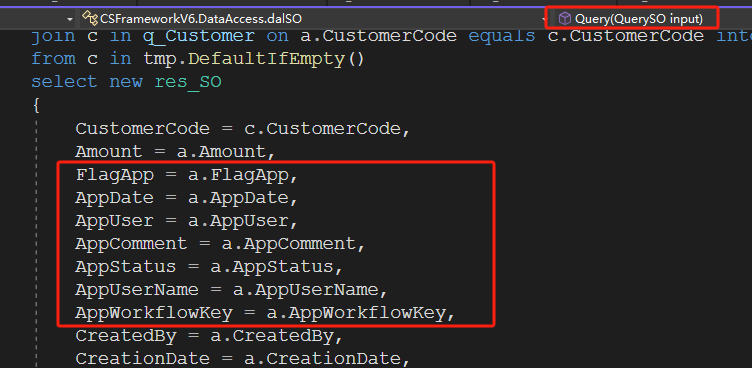Click the purple cube method icon beside Query
This screenshot has width=752, height=368.
point(565,19)
